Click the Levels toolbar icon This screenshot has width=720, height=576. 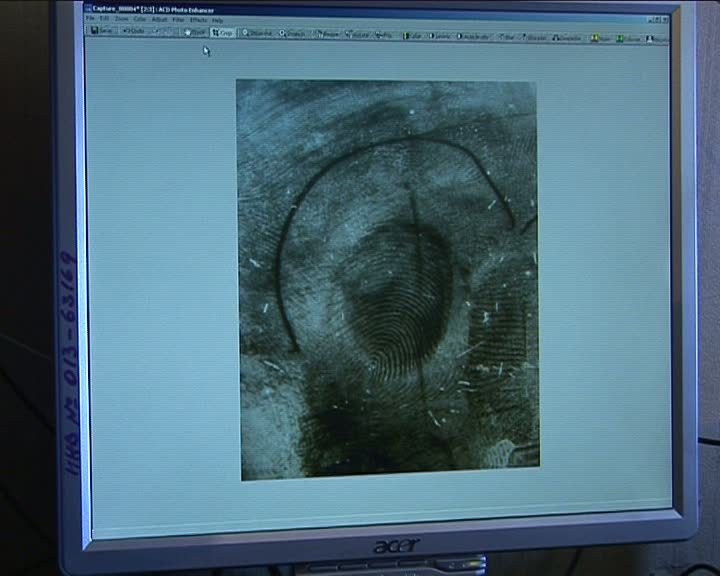pyautogui.click(x=440, y=36)
